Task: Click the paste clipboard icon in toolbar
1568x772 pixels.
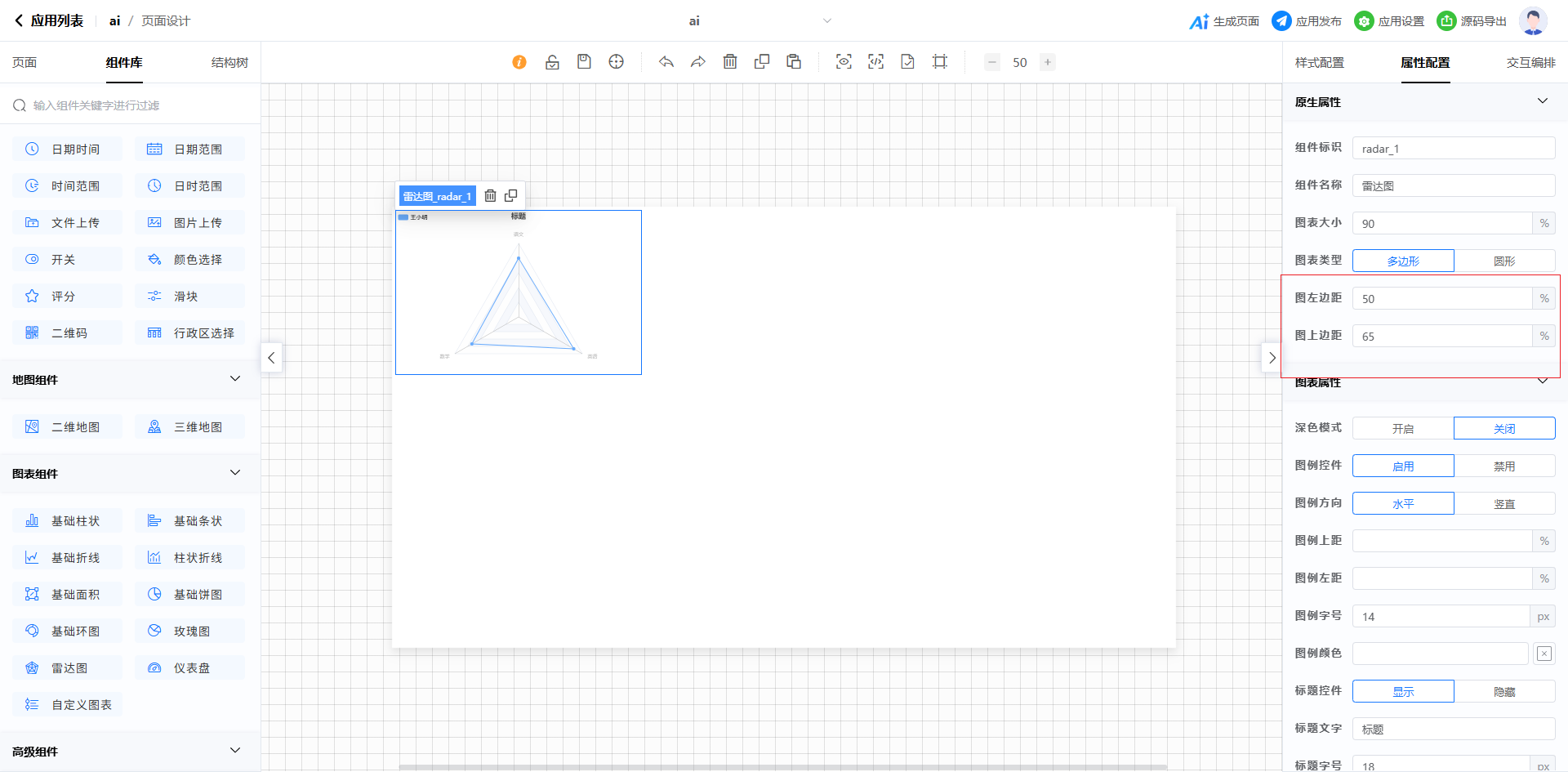Action: (794, 62)
